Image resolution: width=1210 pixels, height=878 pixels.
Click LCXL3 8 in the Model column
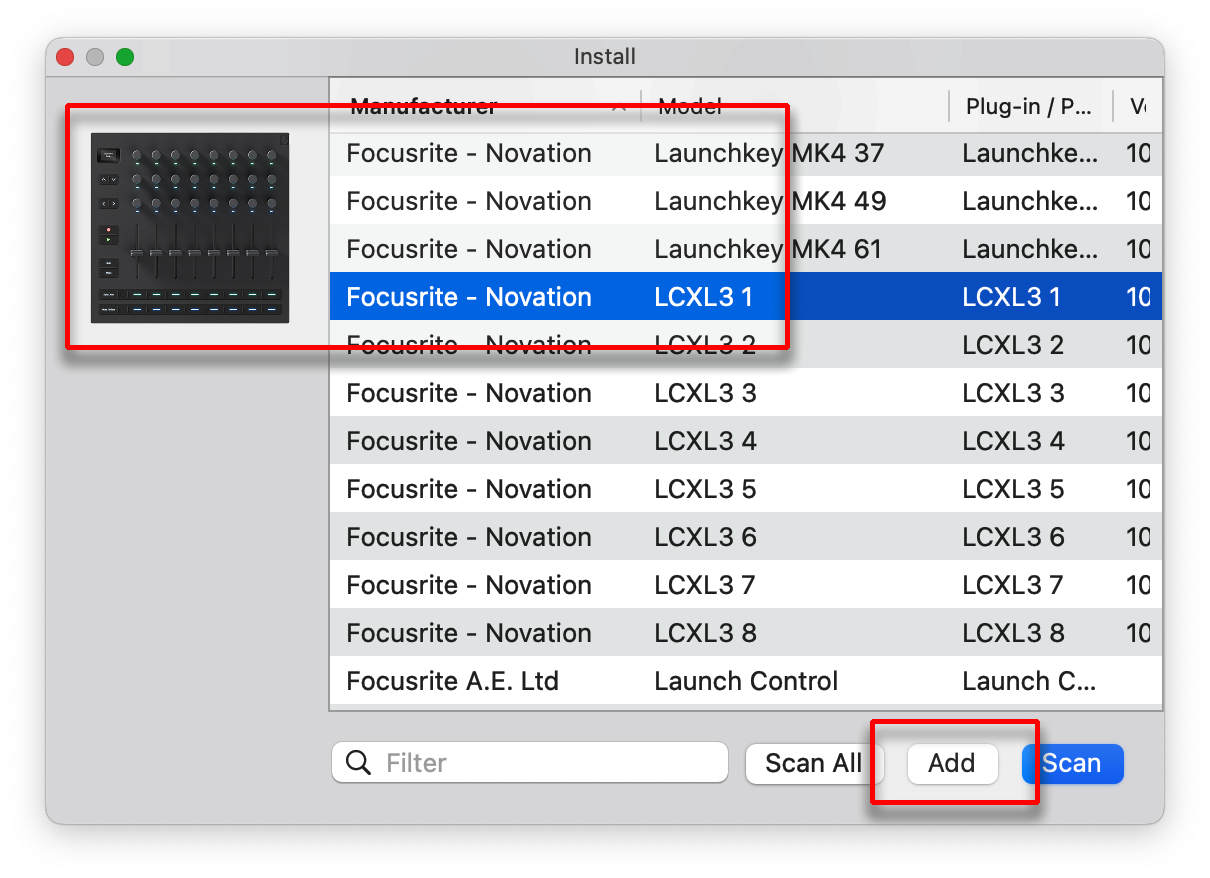pyautogui.click(x=704, y=633)
